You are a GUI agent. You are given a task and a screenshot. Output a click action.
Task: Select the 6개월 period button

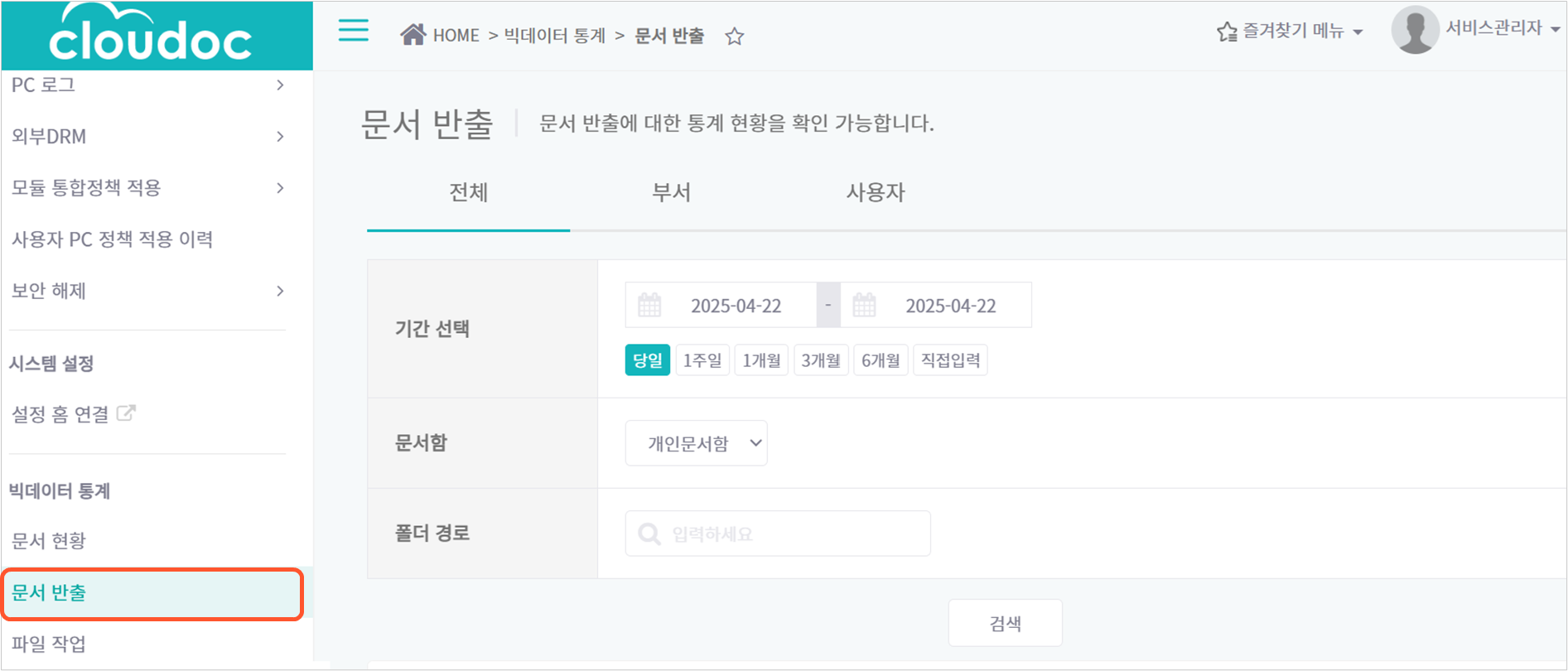click(x=880, y=360)
